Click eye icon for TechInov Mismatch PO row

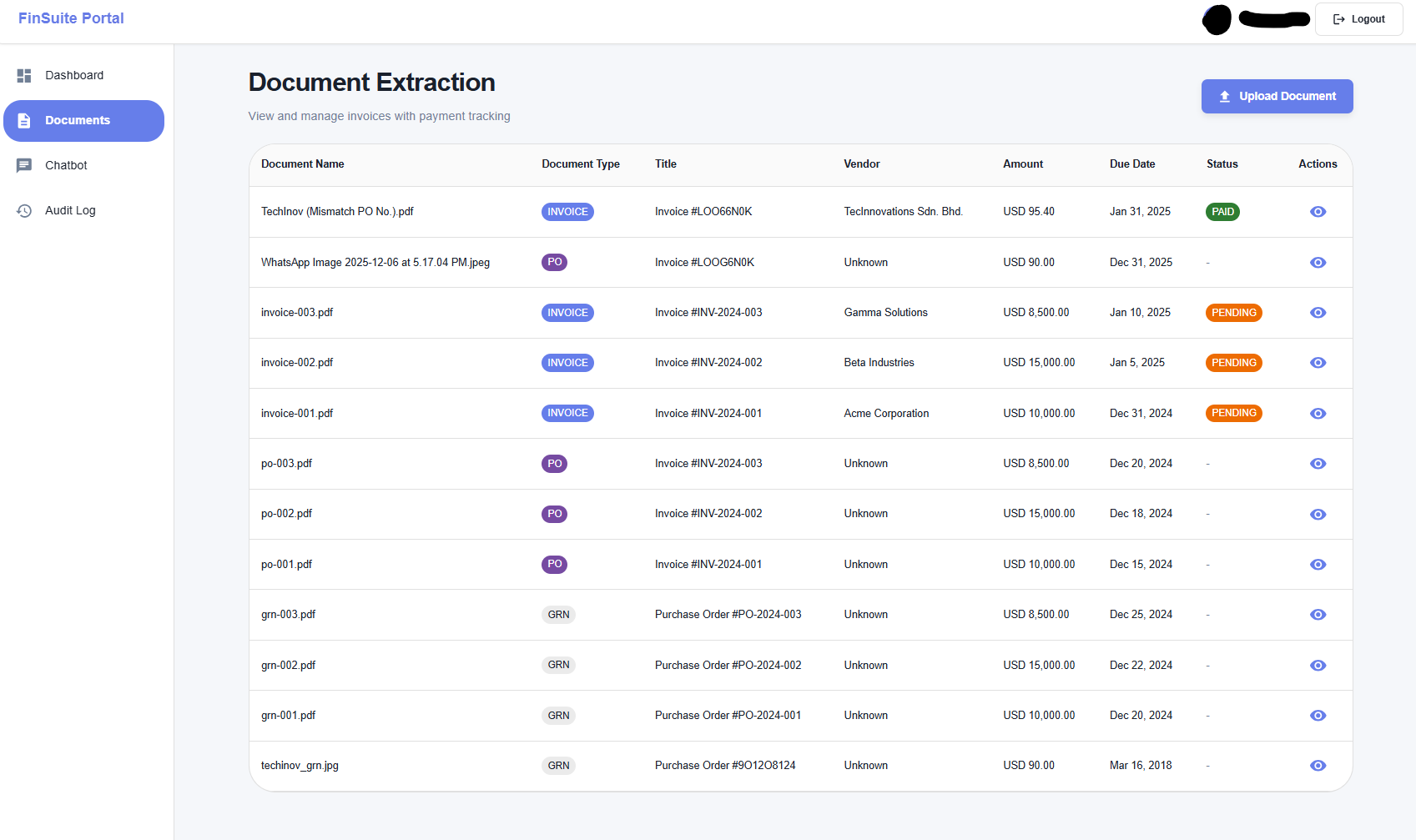pyautogui.click(x=1318, y=212)
